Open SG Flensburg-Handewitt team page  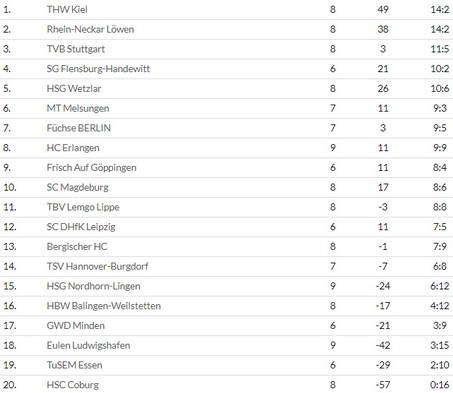[x=98, y=69]
